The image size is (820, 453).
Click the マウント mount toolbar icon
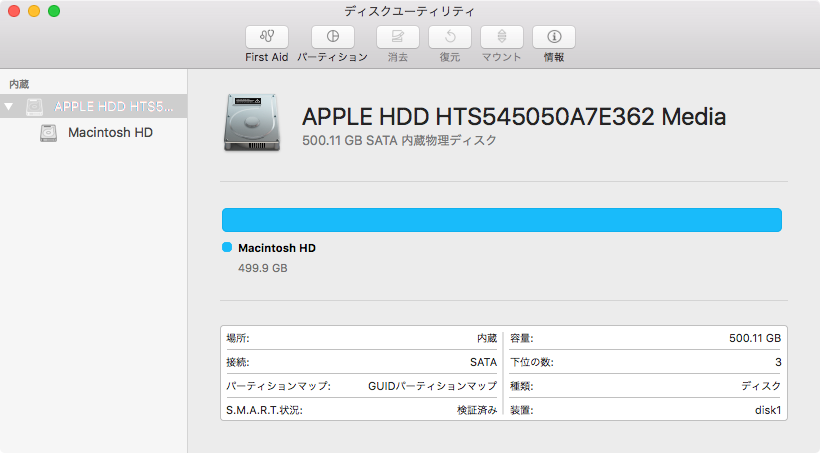coord(502,37)
